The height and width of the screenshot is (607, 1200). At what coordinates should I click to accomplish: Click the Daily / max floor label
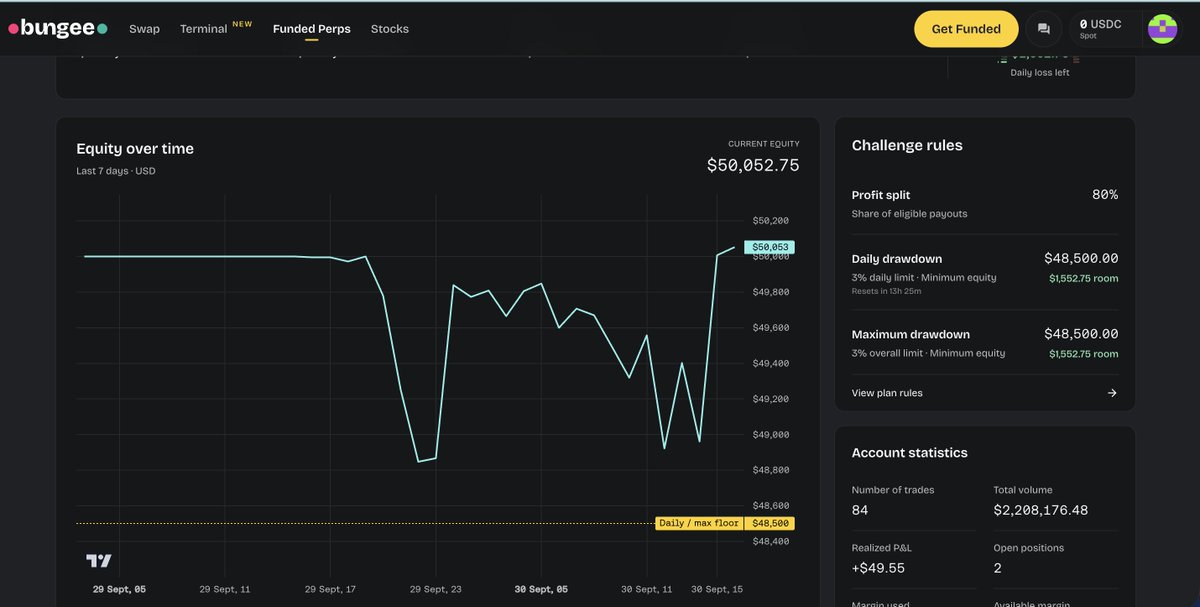click(699, 523)
